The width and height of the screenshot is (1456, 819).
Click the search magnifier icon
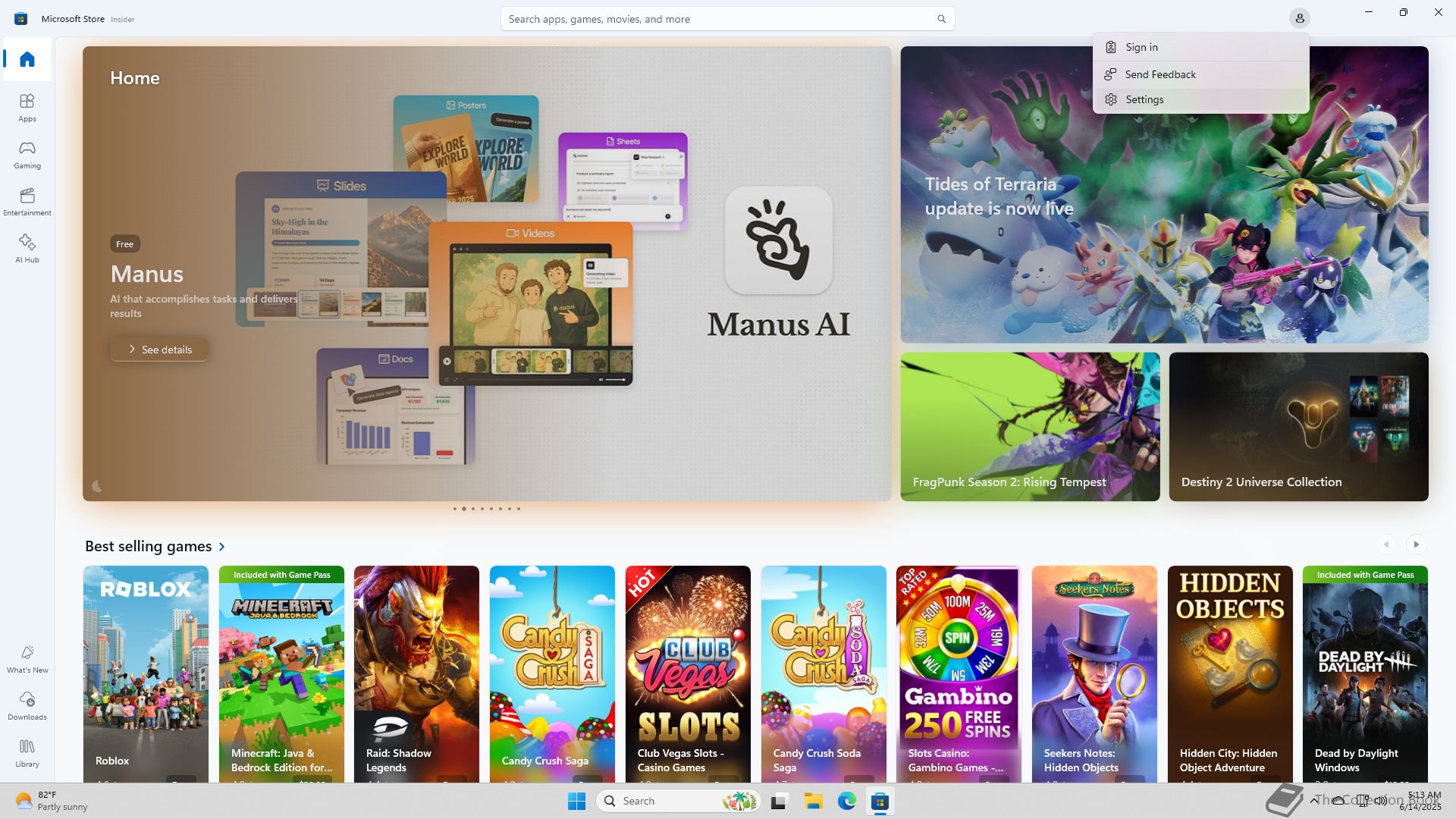click(x=941, y=19)
